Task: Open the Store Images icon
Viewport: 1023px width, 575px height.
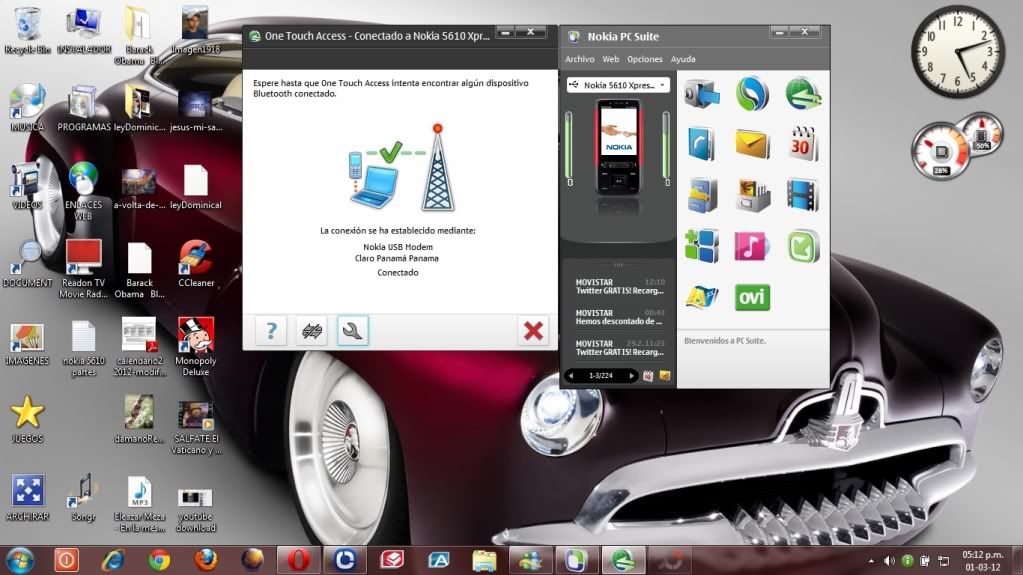Action: [752, 194]
